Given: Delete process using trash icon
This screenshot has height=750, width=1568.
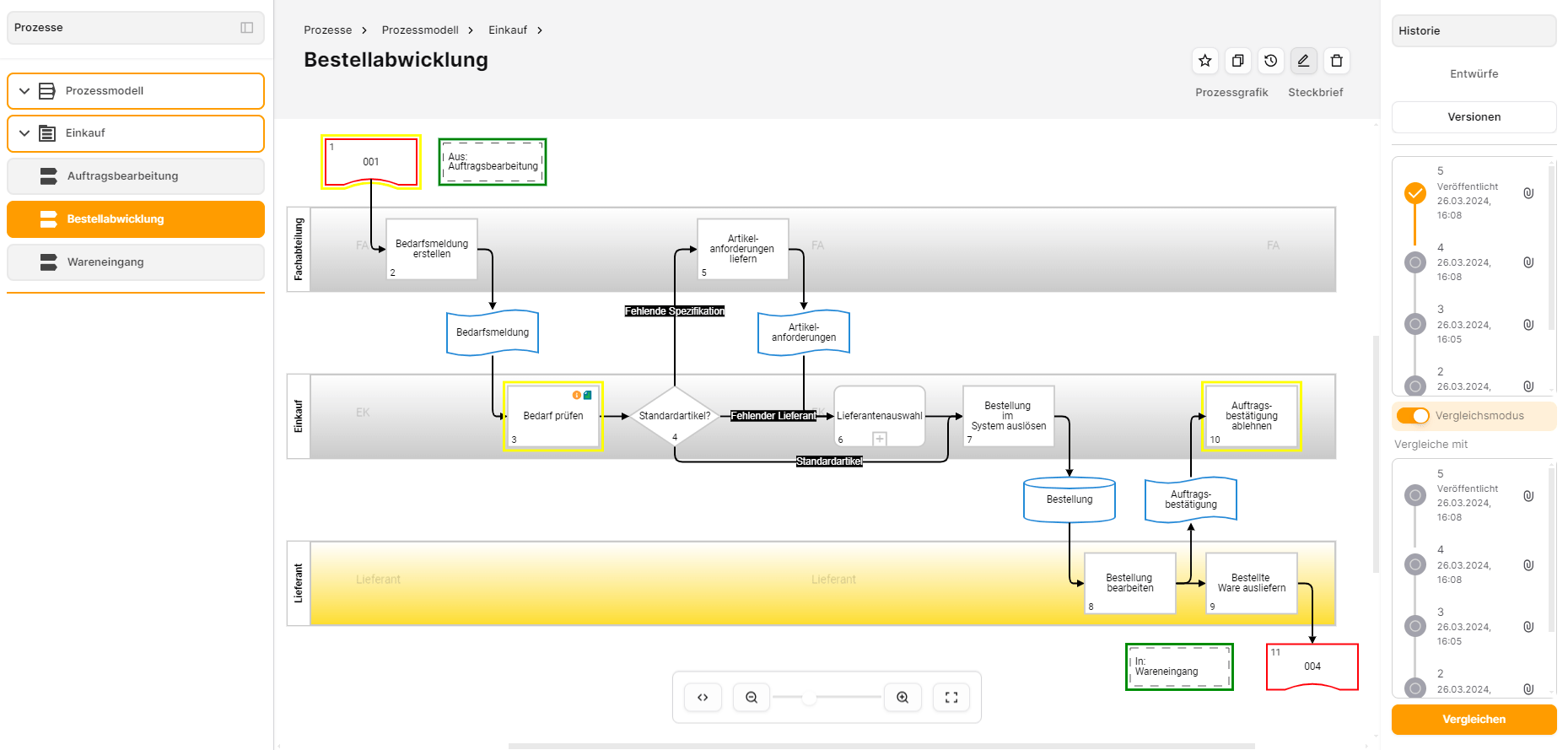Looking at the screenshot, I should click(1336, 61).
